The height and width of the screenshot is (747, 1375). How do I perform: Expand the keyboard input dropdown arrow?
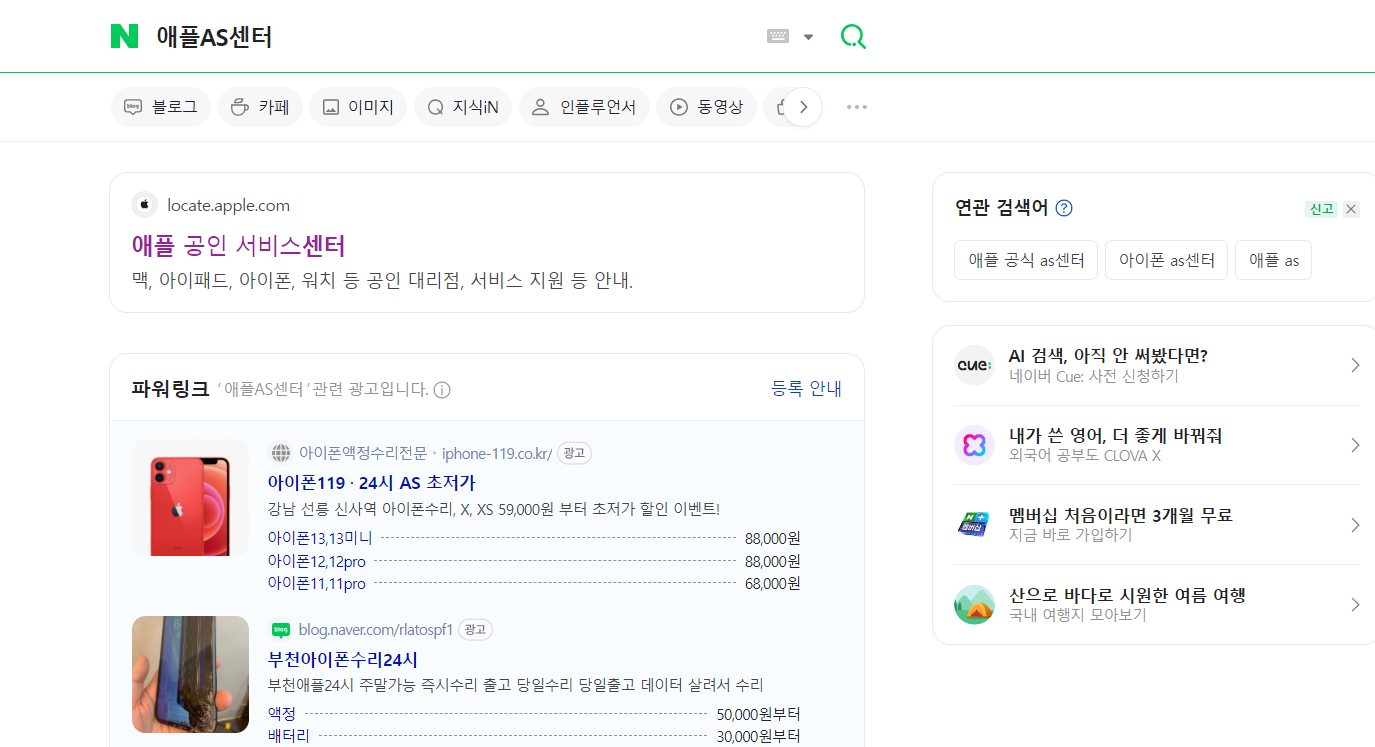point(808,37)
